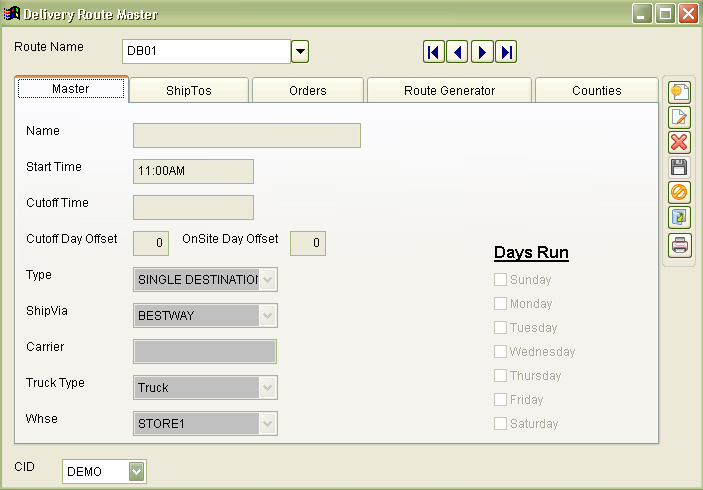Go to the next route record

click(x=482, y=52)
